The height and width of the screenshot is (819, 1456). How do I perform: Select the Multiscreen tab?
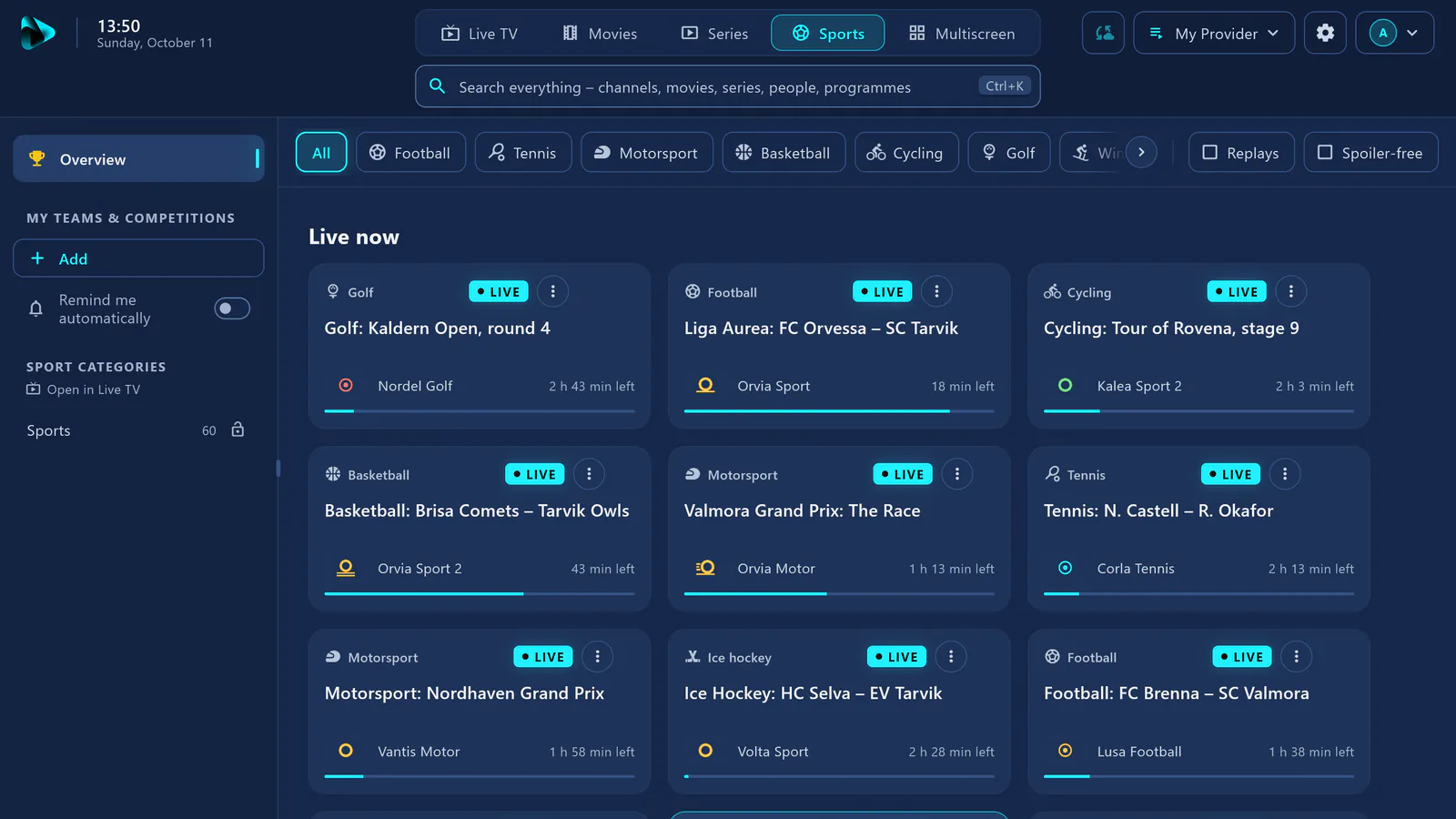coord(962,34)
